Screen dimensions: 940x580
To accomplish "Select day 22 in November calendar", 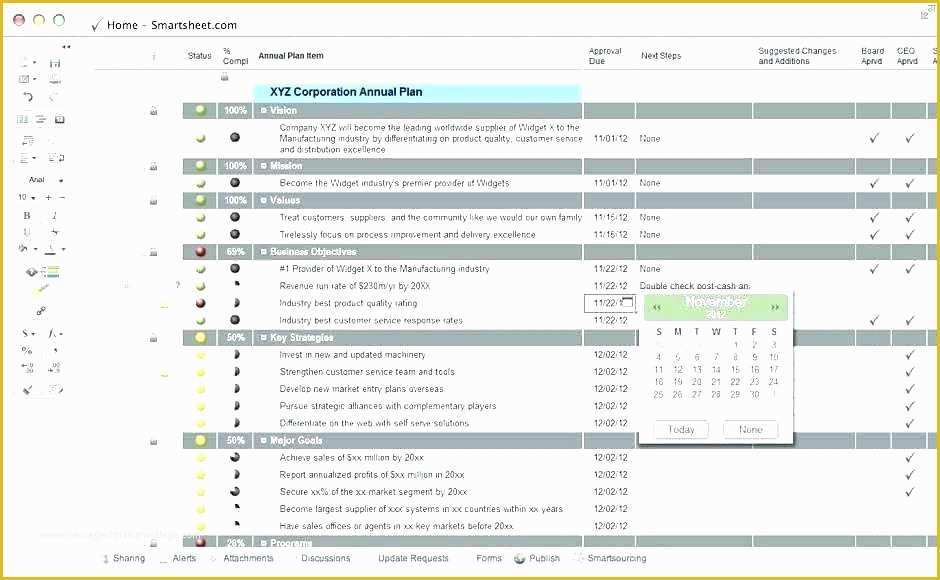I will tap(735, 382).
